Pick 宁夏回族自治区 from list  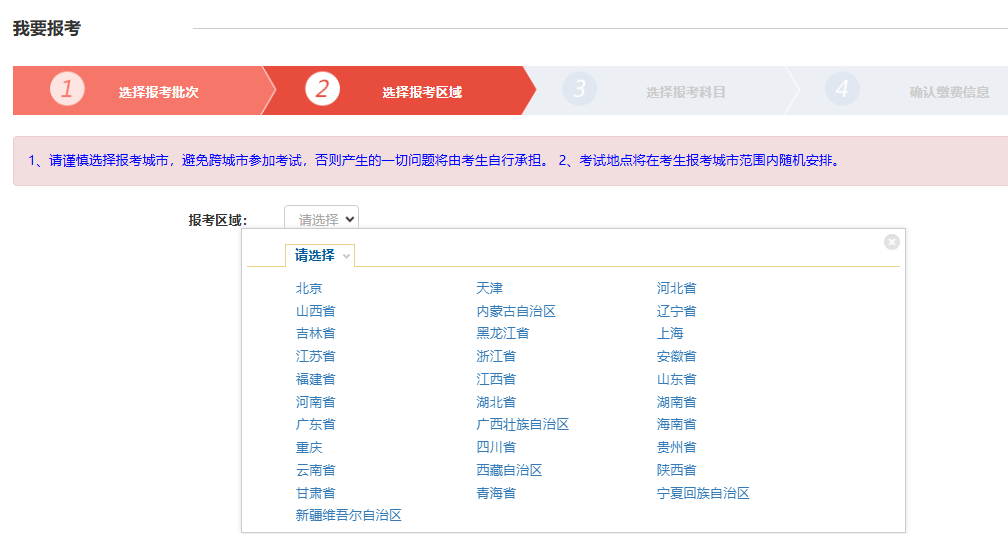(x=702, y=493)
